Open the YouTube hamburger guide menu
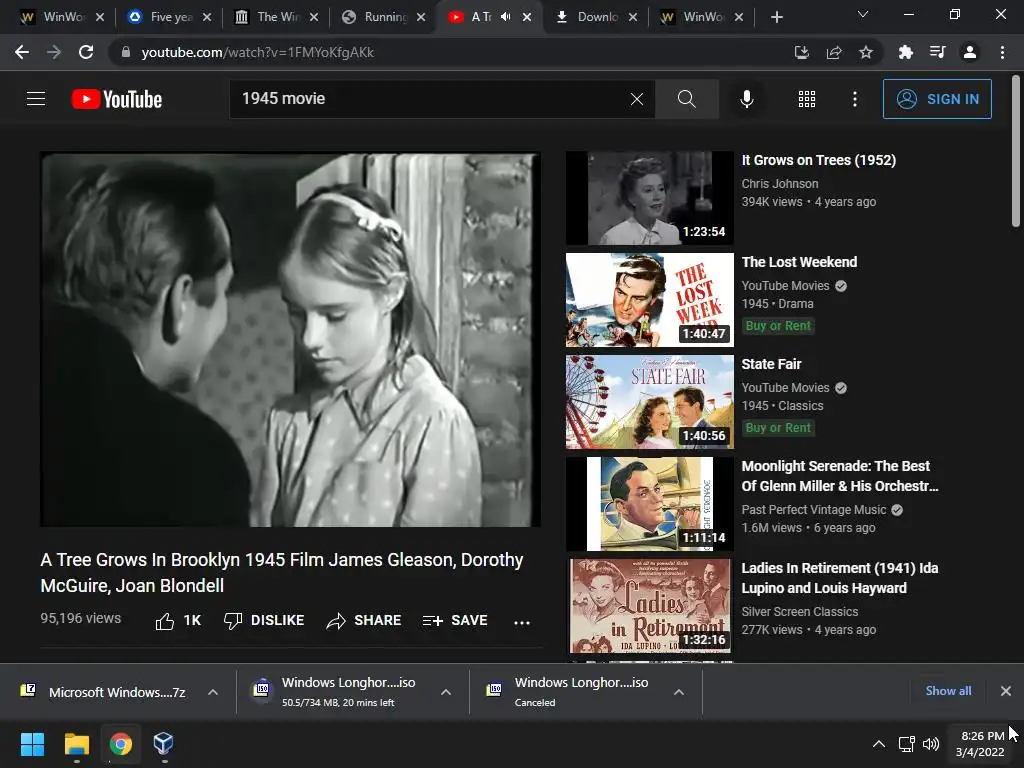1024x768 pixels. click(36, 99)
